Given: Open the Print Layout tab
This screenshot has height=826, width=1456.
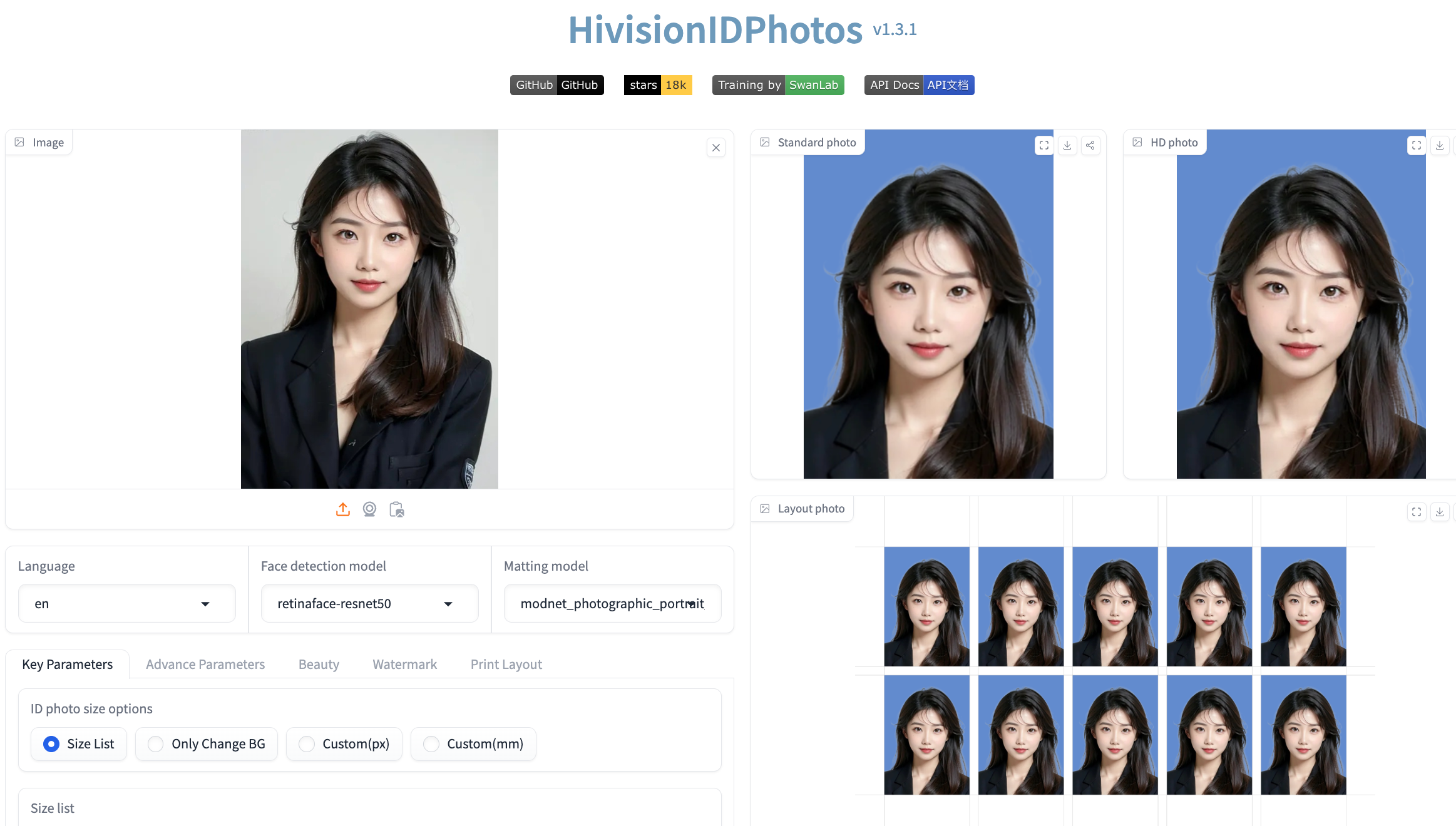Looking at the screenshot, I should [x=506, y=664].
